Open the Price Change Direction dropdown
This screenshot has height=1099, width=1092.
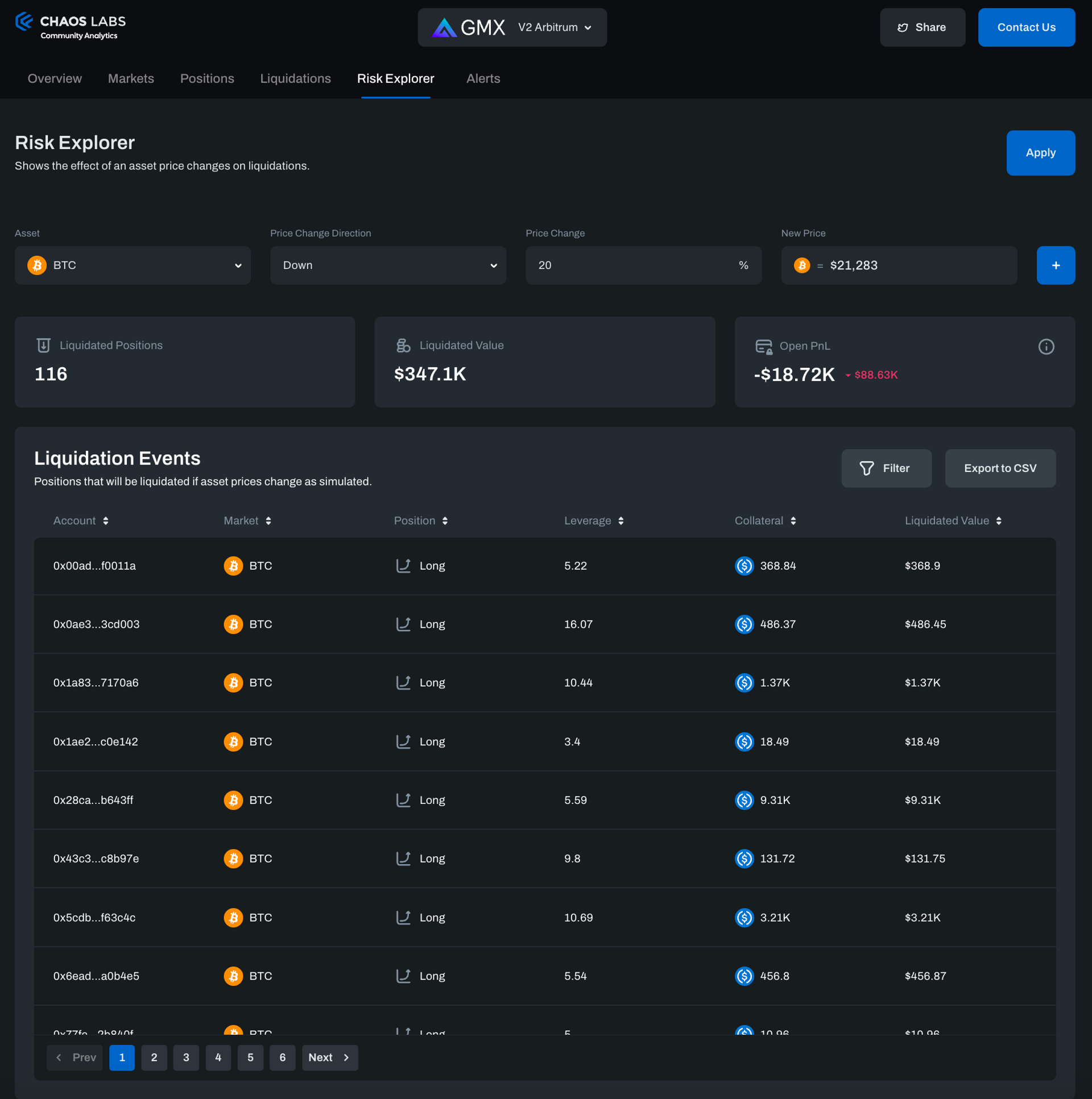pyautogui.click(x=387, y=265)
